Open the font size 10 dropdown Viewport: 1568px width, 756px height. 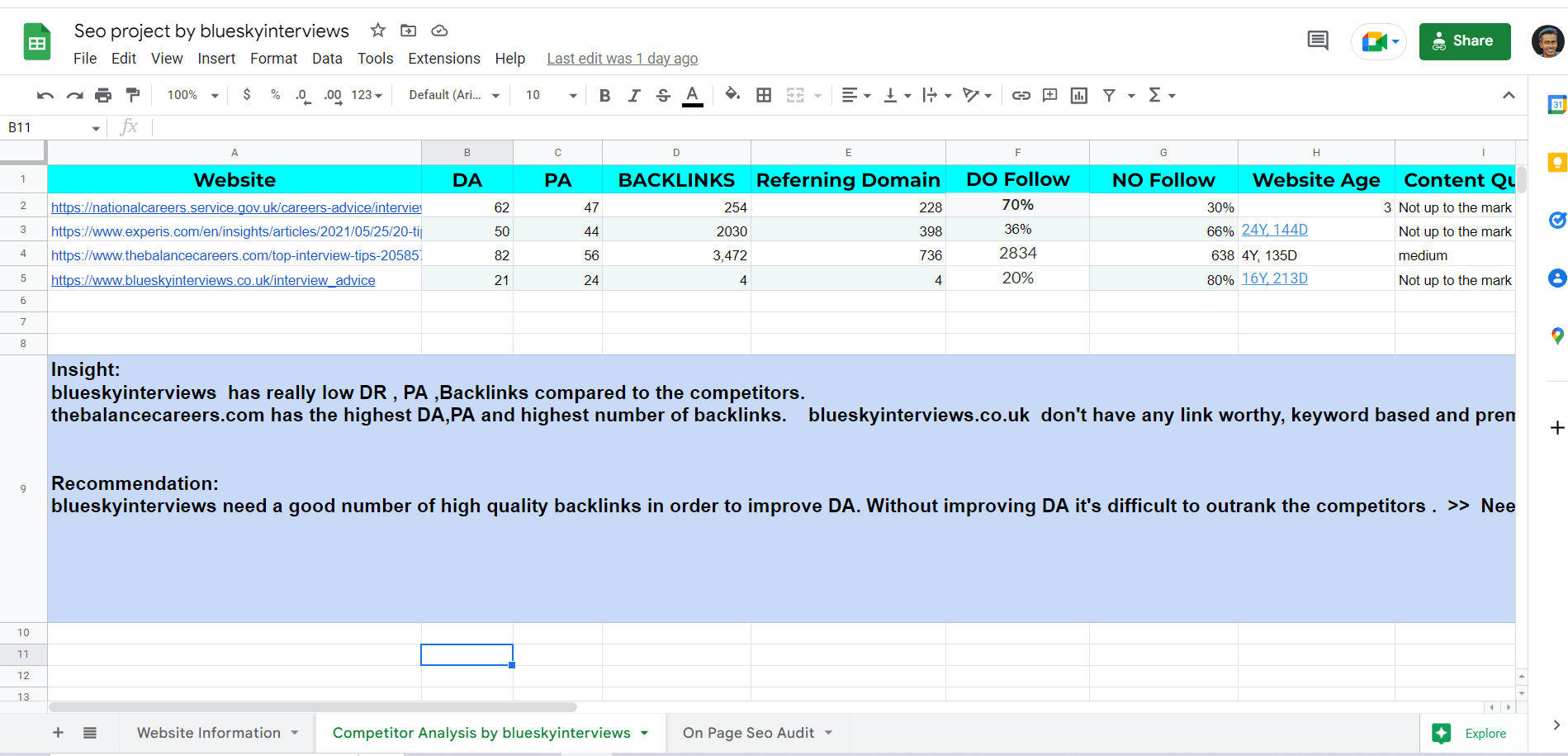(552, 96)
